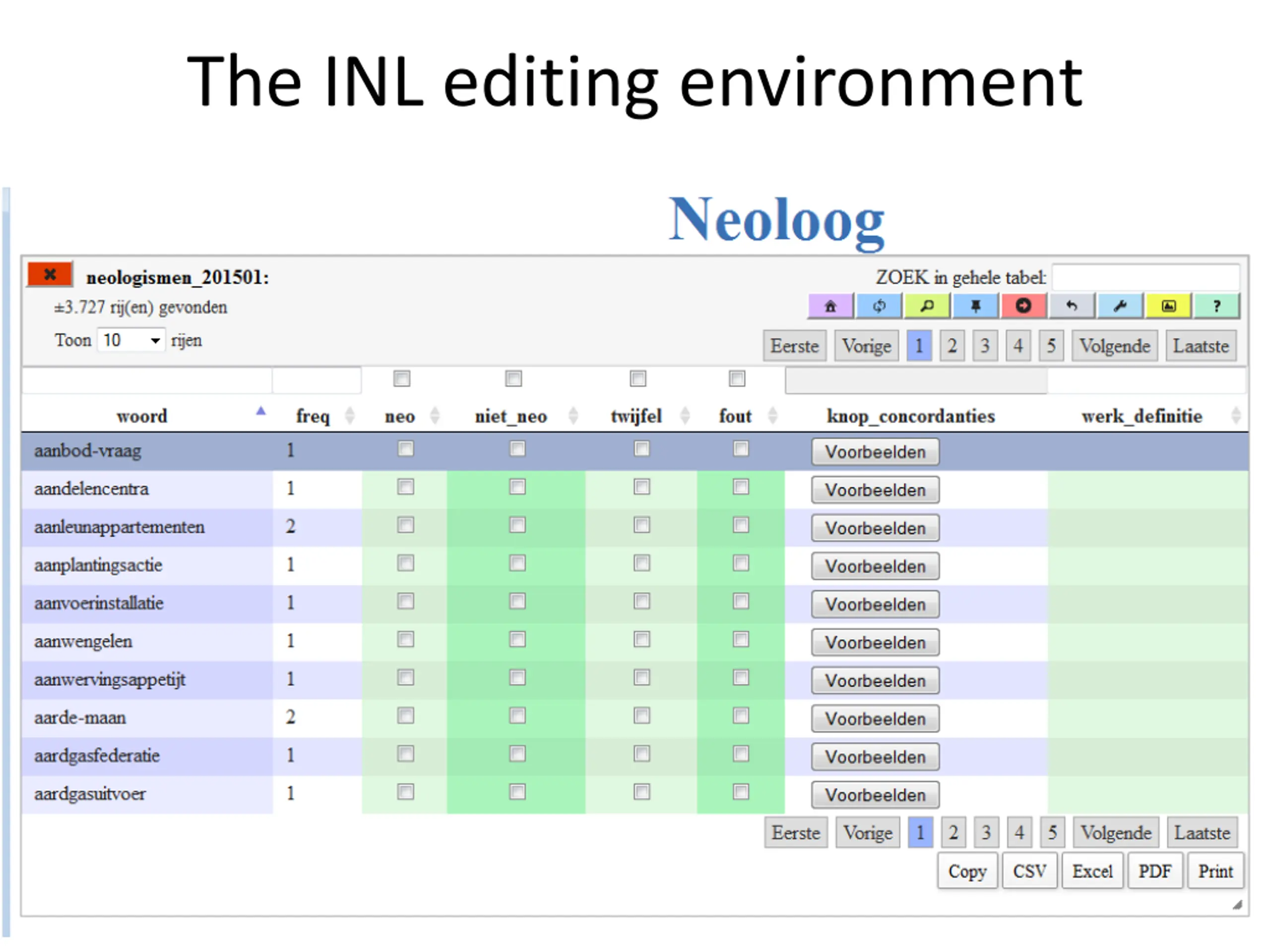This screenshot has height=952, width=1270.
Task: Click the green question mark help icon
Action: [x=1216, y=306]
